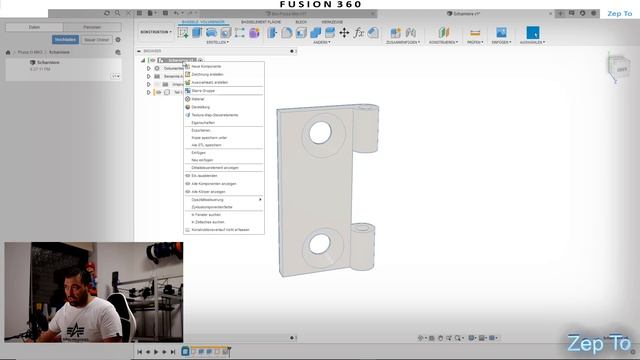Collapse the root component tree arrow

(143, 60)
